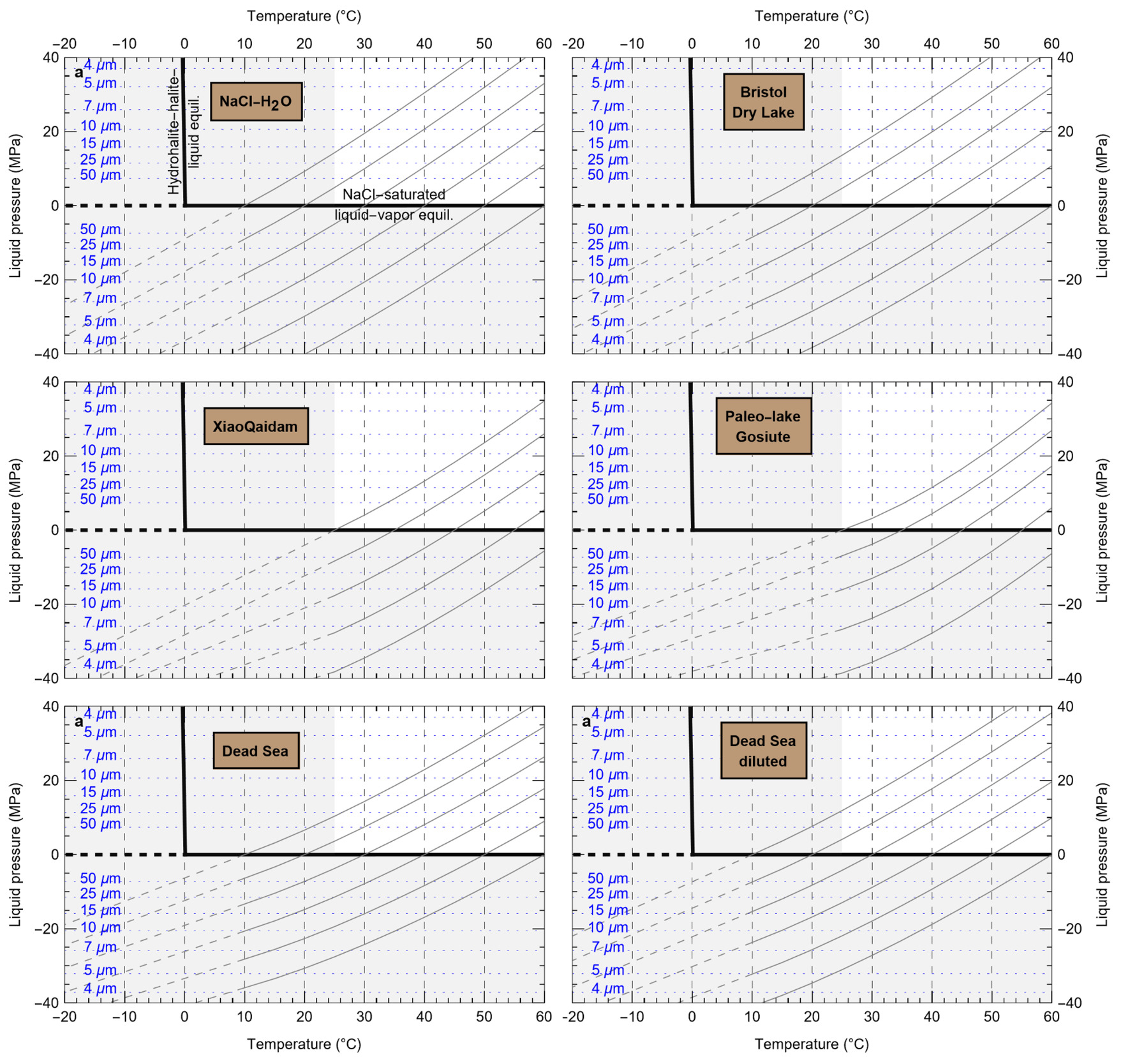Select the Bristol Dry Lake label box
Image resolution: width=1121 pixels, height=1064 pixels.
pyautogui.click(x=763, y=102)
